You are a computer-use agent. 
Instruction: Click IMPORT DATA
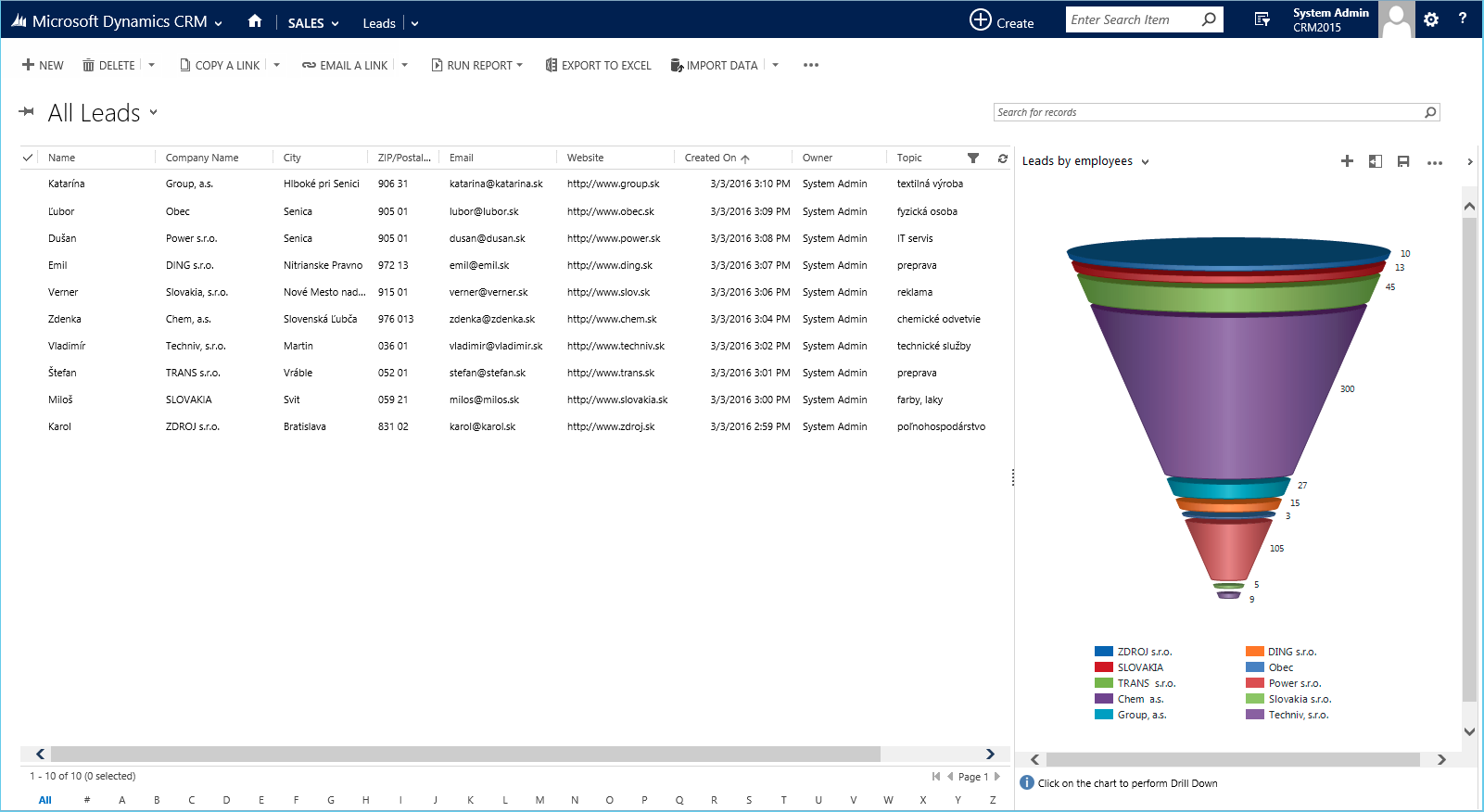click(x=714, y=65)
